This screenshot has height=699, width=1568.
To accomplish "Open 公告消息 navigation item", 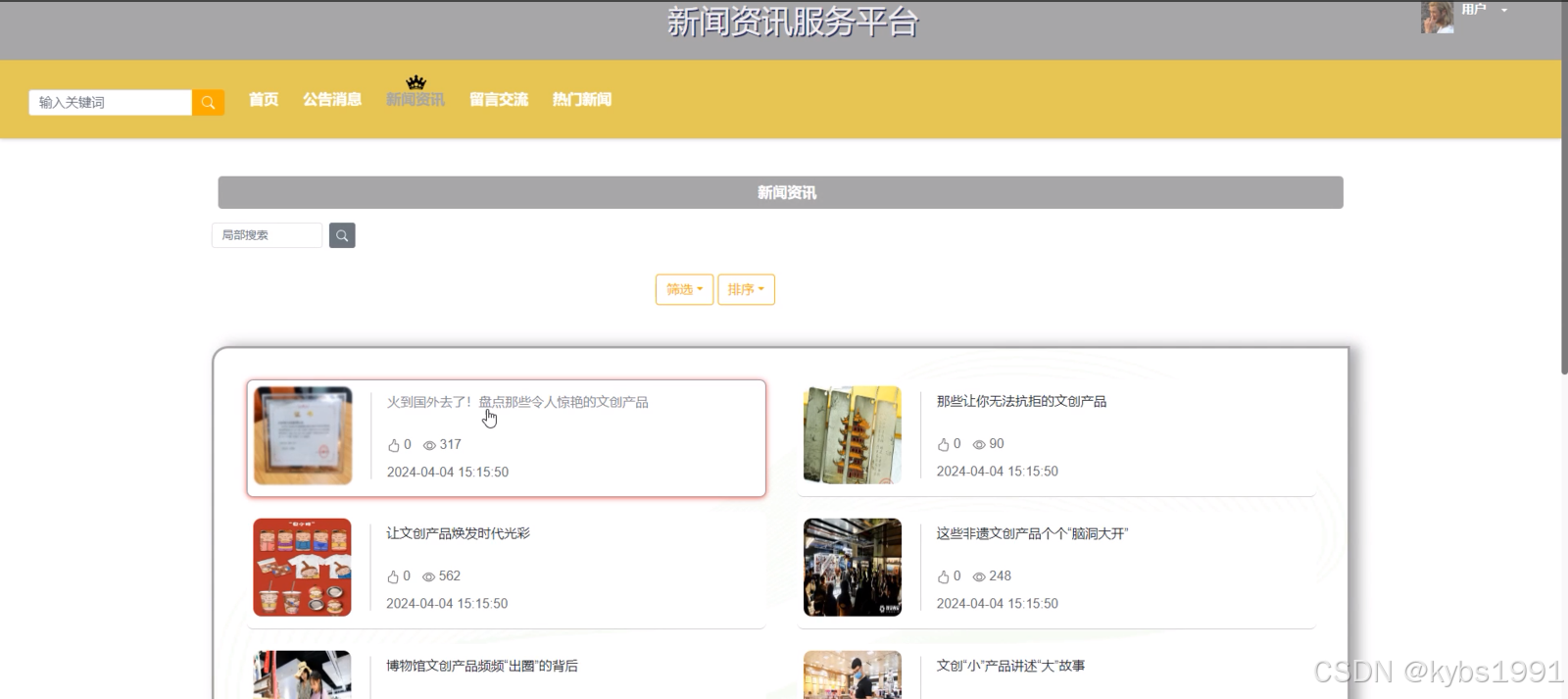I will coord(332,99).
